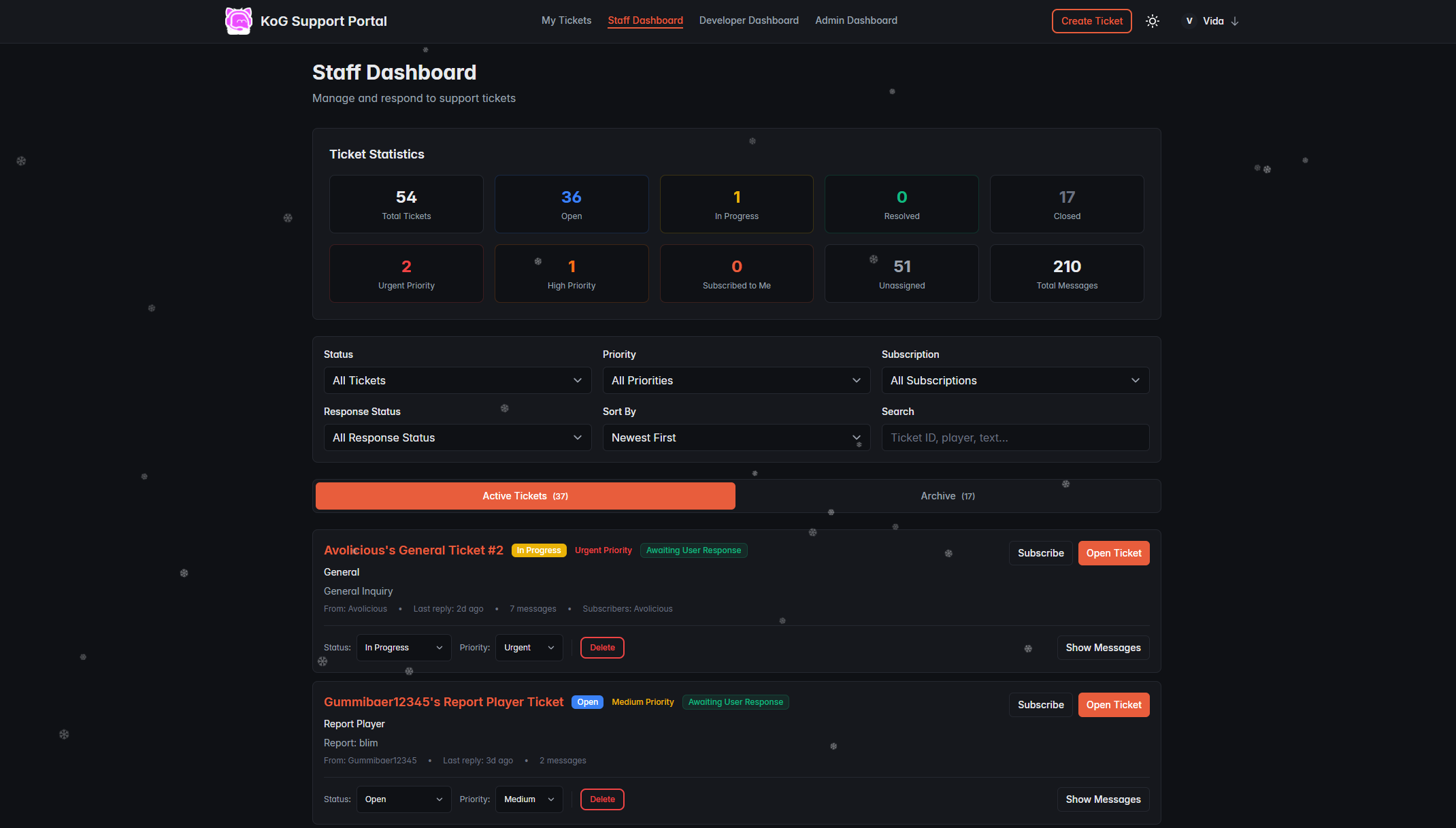The height and width of the screenshot is (828, 1456).
Task: Expand the Status All Tickets dropdown
Action: [x=457, y=380]
